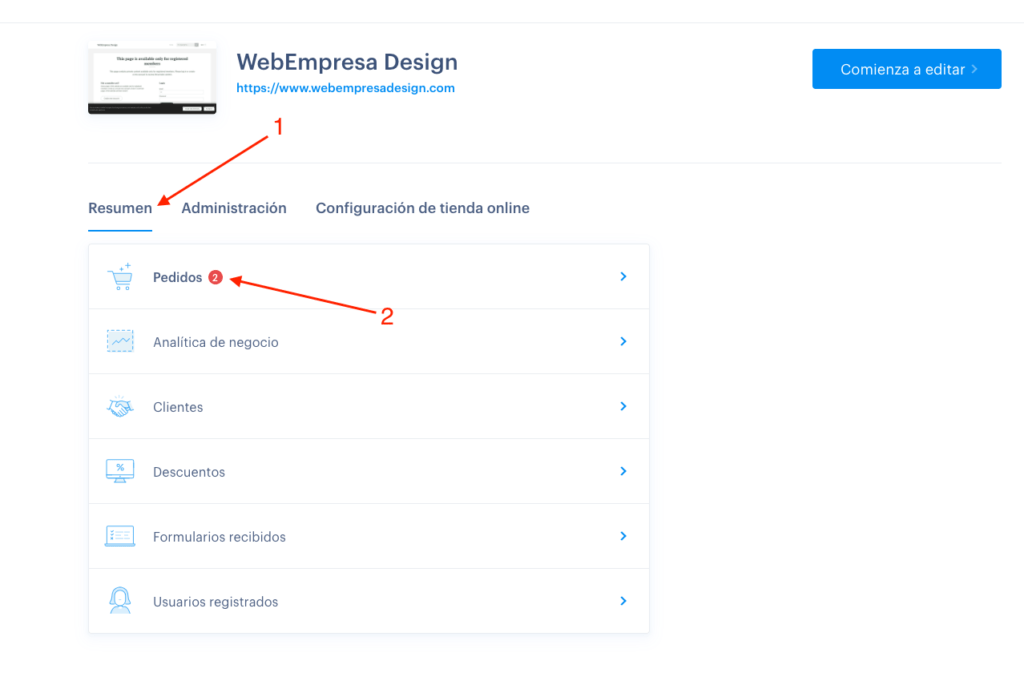Click the Comienza a editar button
Viewport: 1024px width, 689px height.
[906, 69]
